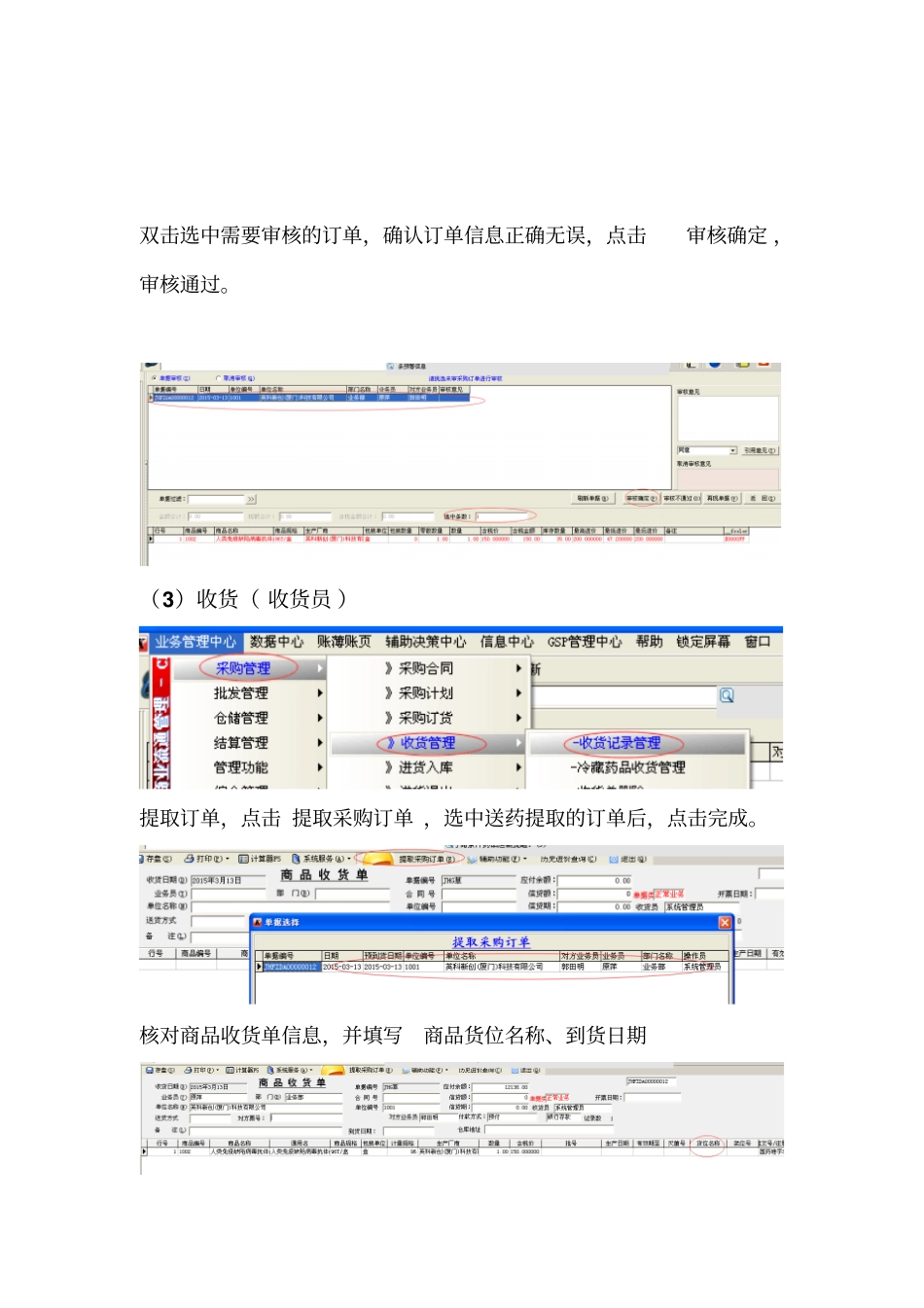The width and height of the screenshot is (924, 1308).
Task: Open the 打印 print menu in the 收货日期 2015年3月13日 form toolbar
Action: tap(206, 859)
